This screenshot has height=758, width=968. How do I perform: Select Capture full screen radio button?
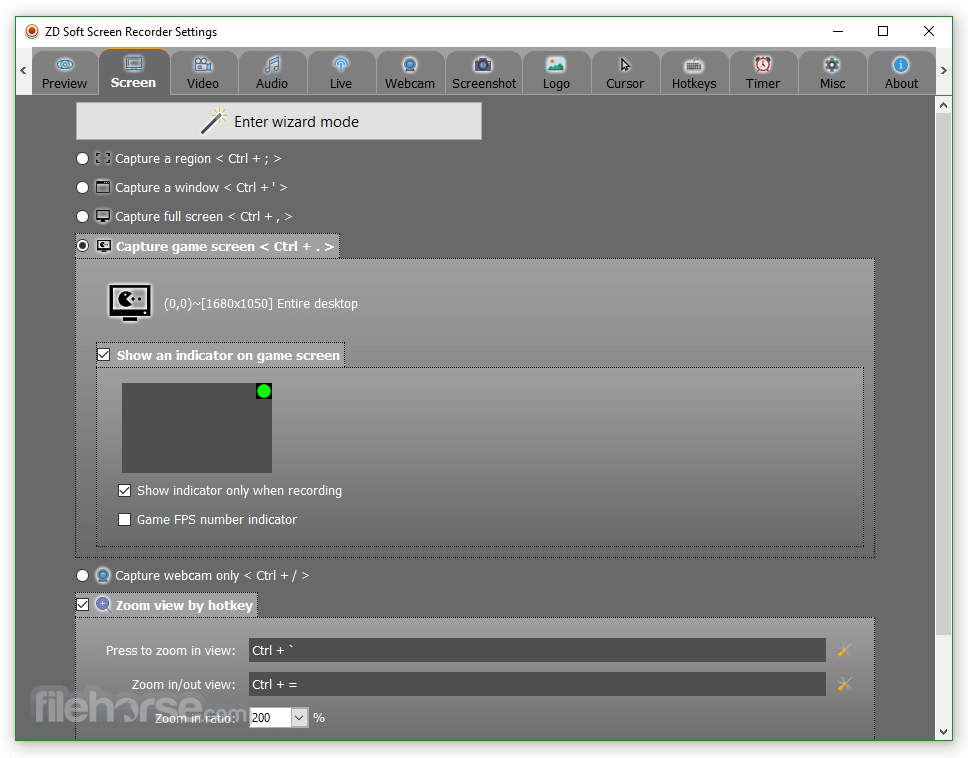tap(82, 217)
